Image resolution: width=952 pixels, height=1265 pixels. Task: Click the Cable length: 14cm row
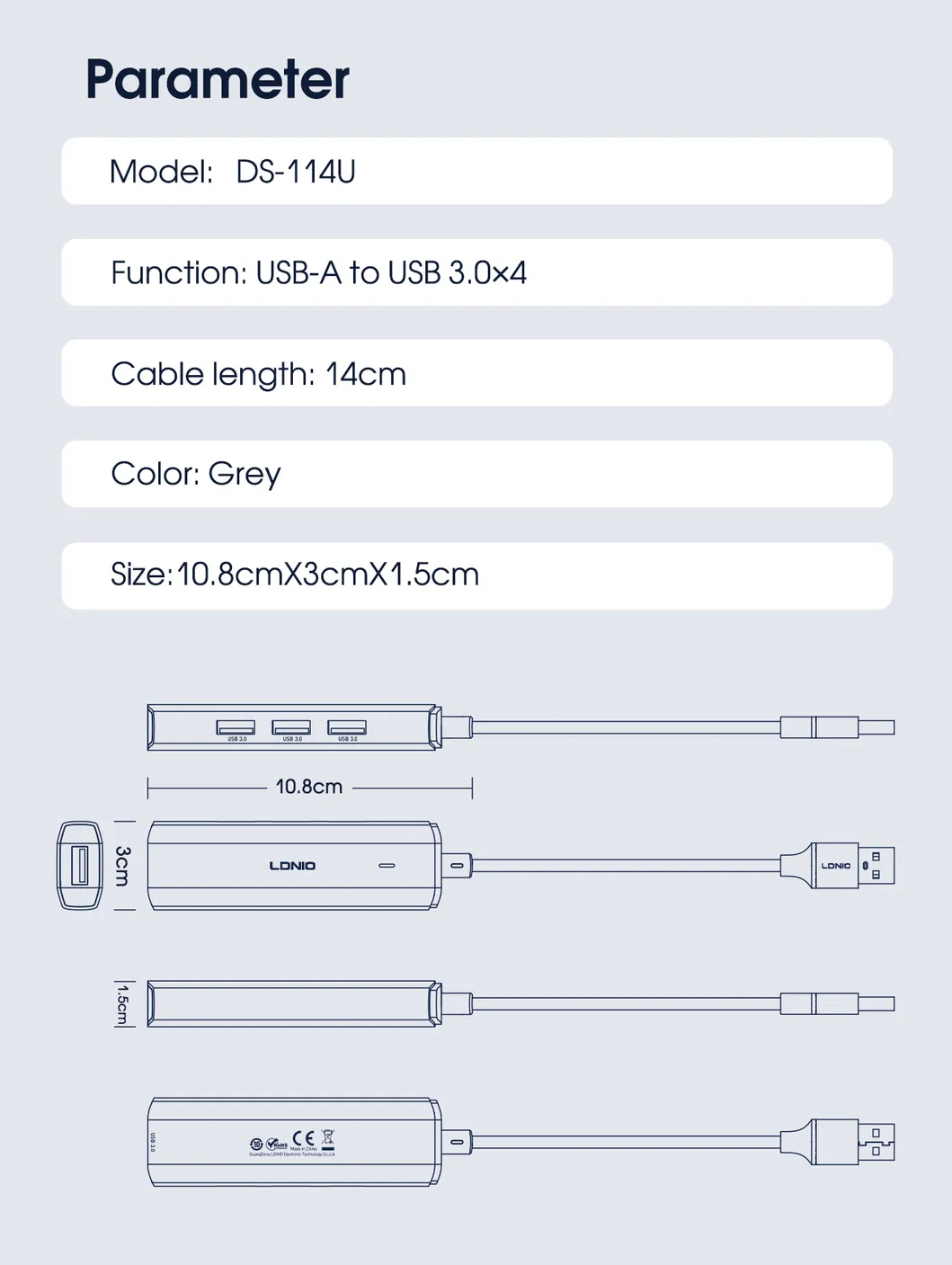[x=476, y=373]
